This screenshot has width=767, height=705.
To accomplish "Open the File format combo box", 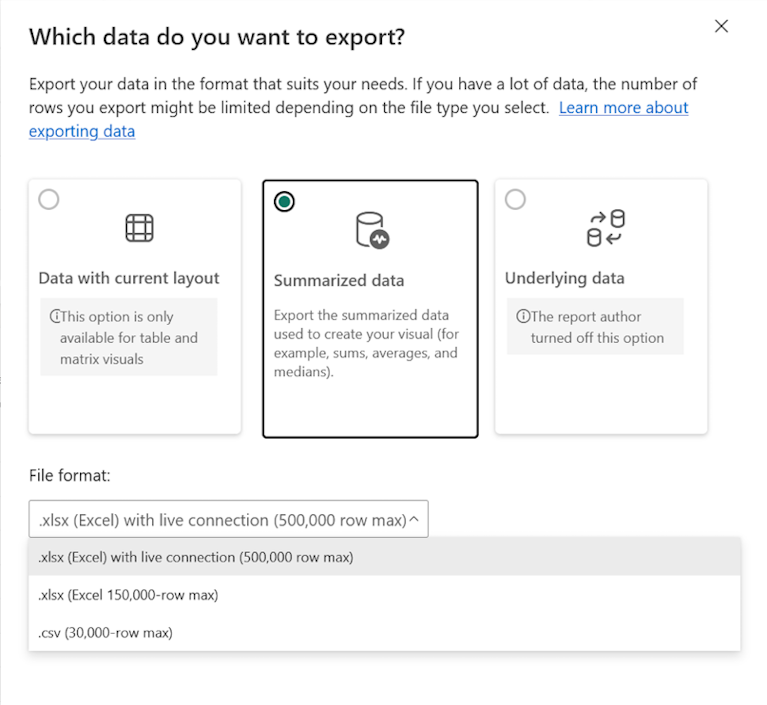I will click(x=228, y=519).
